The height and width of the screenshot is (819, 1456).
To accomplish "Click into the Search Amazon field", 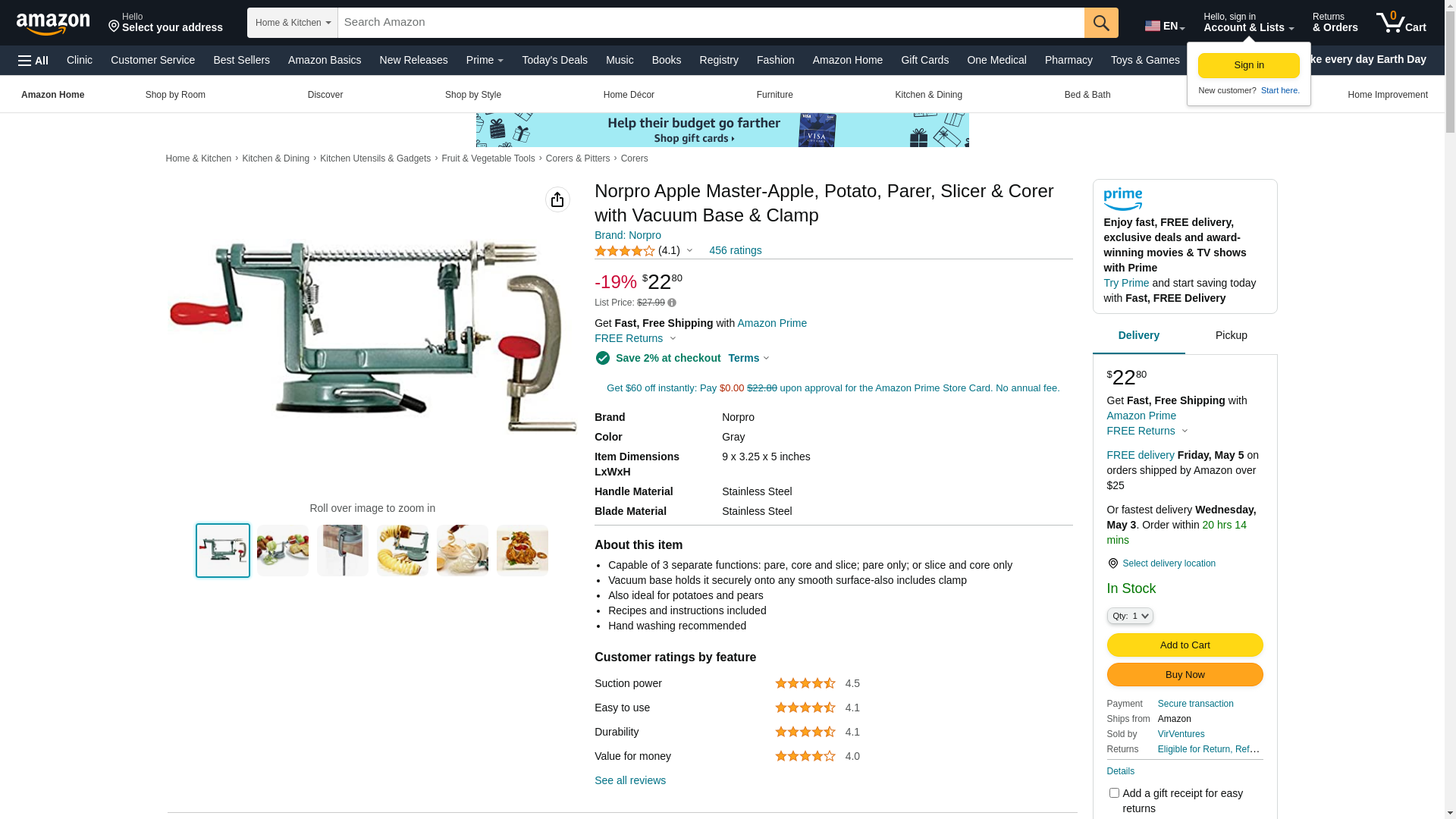I will [711, 23].
